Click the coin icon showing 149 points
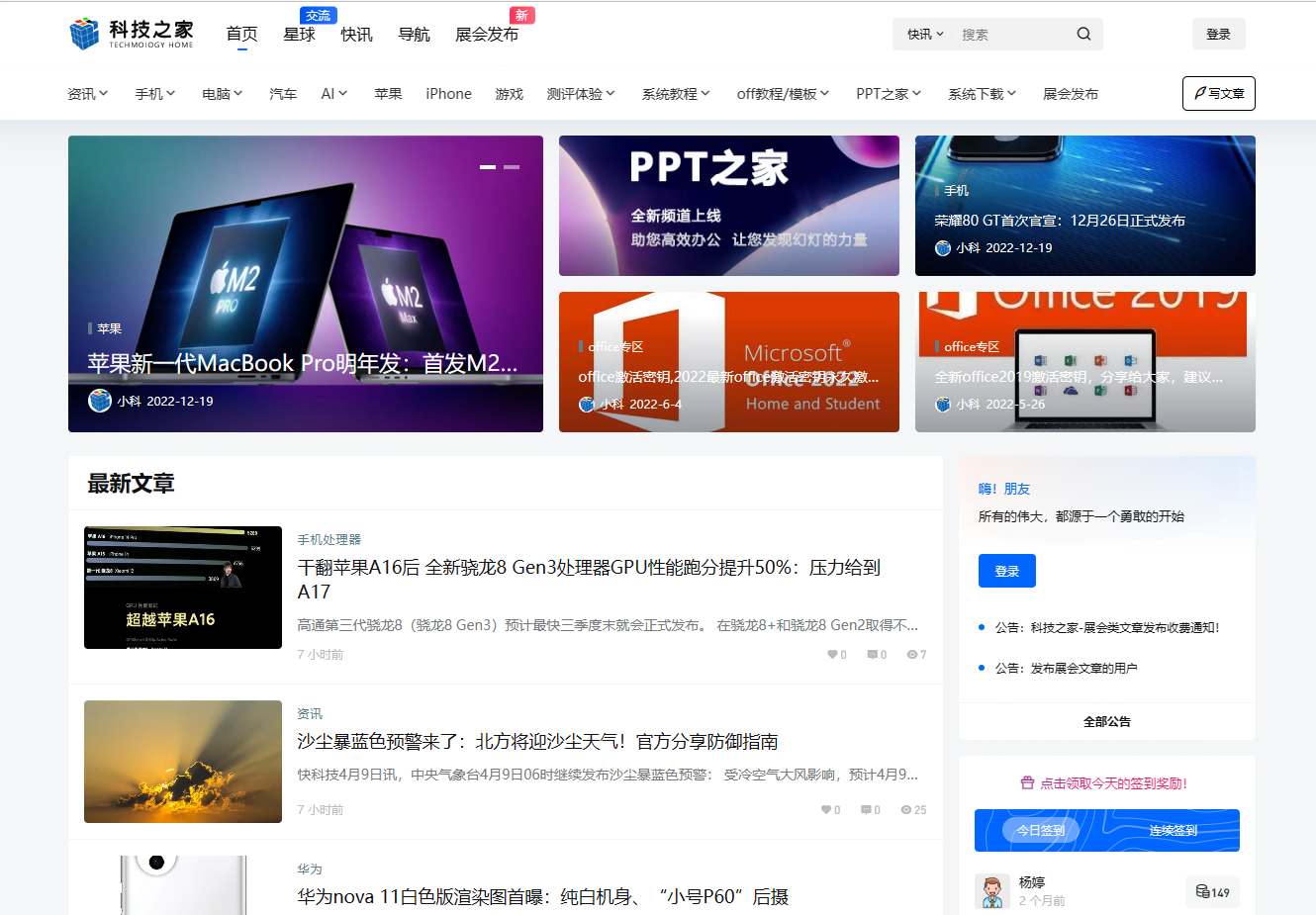This screenshot has width=1316, height=915. (x=1202, y=891)
